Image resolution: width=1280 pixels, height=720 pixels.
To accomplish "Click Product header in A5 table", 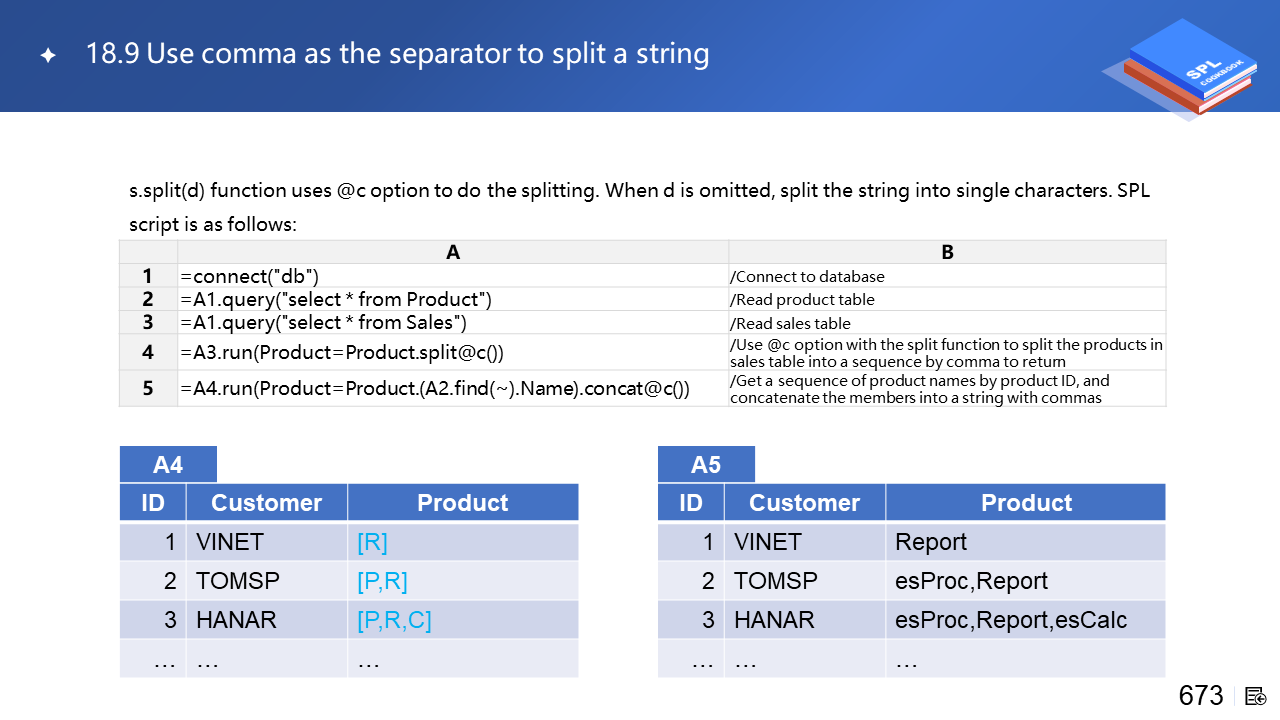I will pos(1026,503).
